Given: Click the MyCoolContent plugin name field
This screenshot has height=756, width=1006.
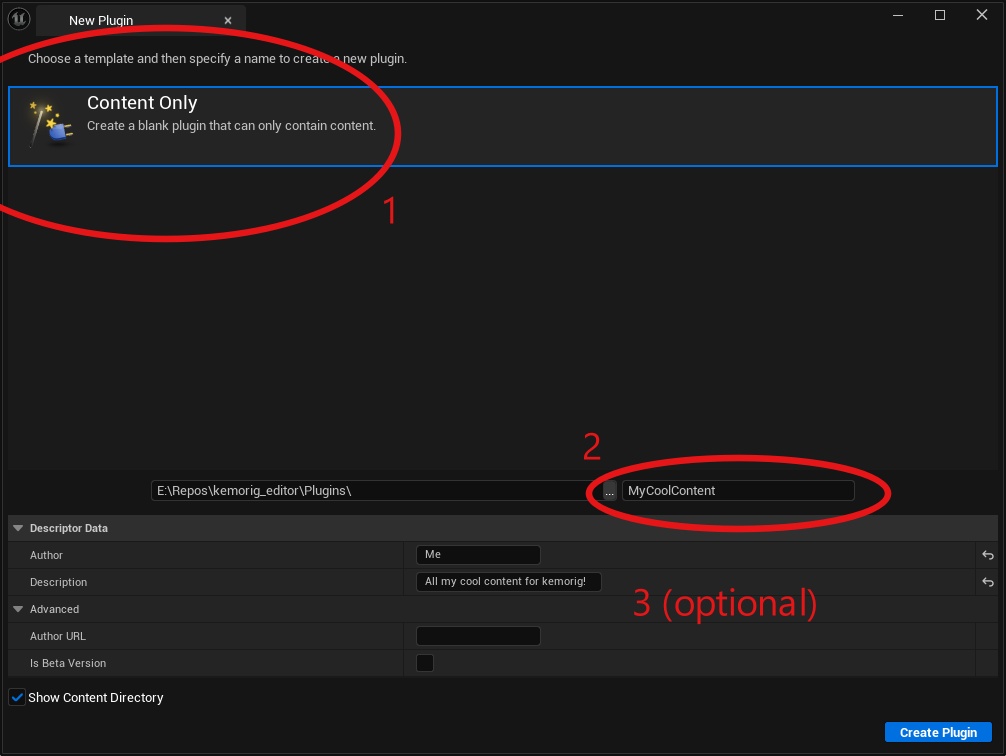Looking at the screenshot, I should (x=737, y=491).
